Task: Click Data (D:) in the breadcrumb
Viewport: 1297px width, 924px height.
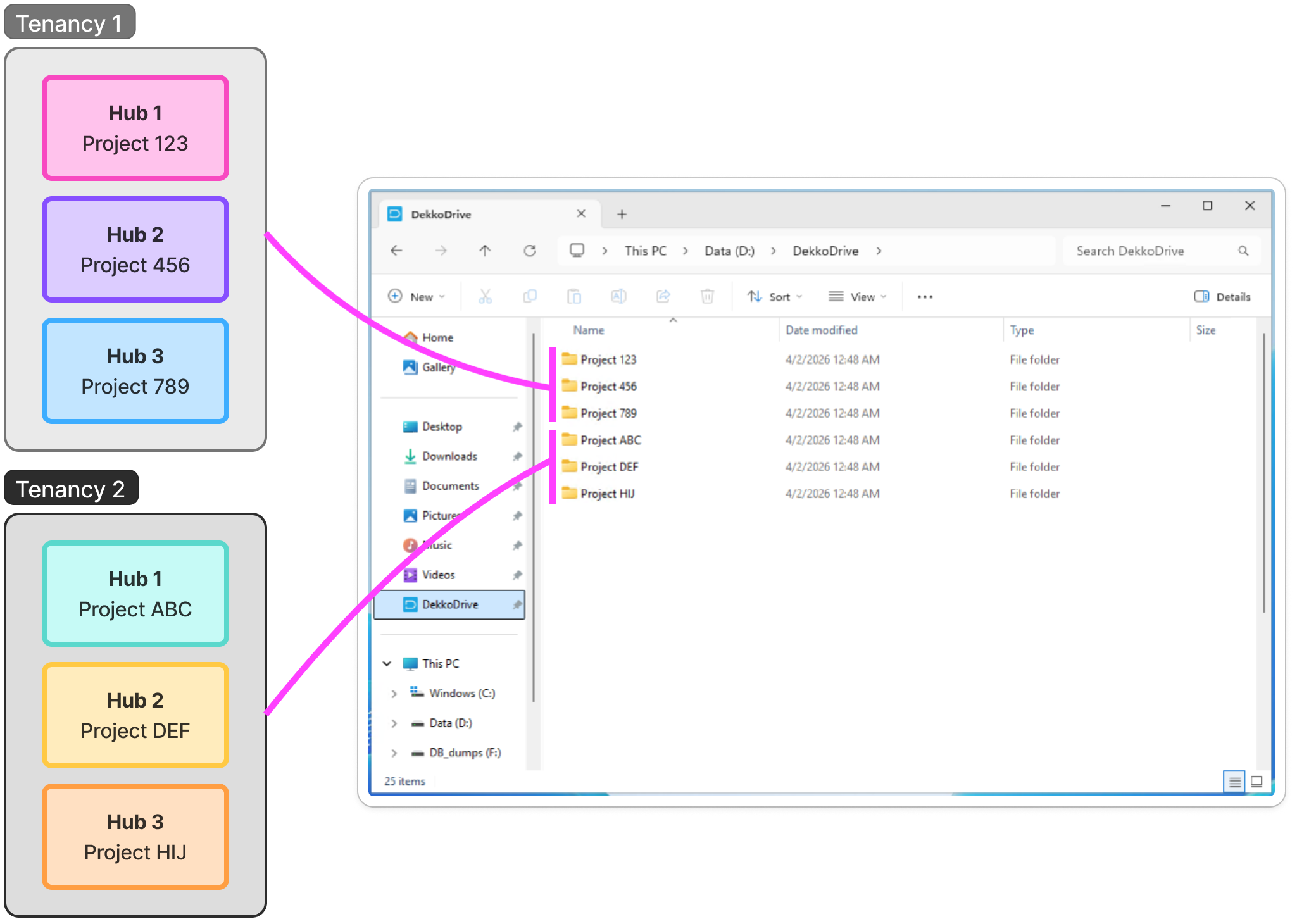Action: click(x=729, y=251)
